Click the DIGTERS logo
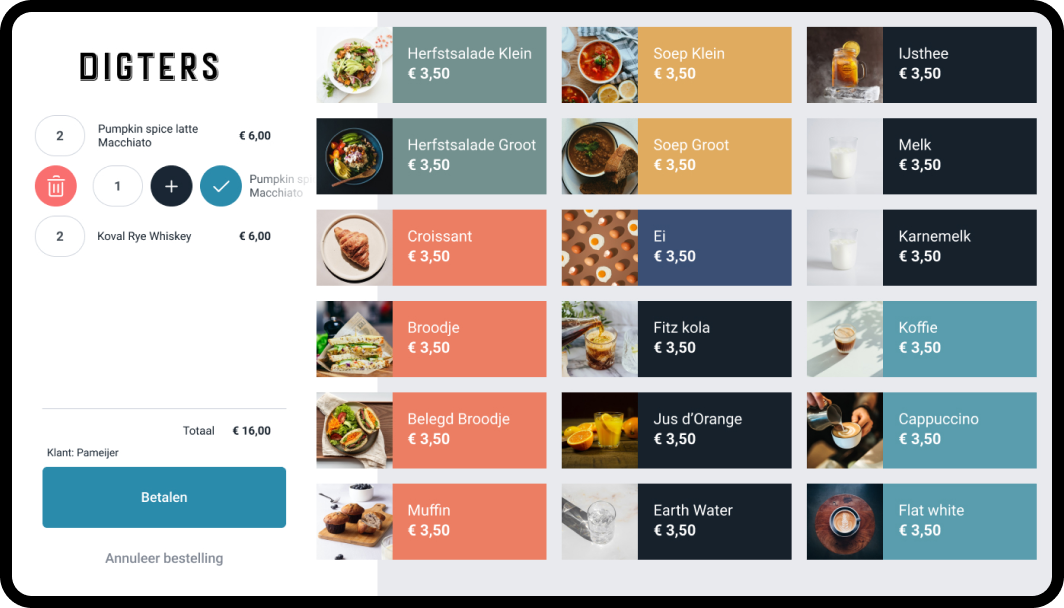The height and width of the screenshot is (608, 1064). 149,66
